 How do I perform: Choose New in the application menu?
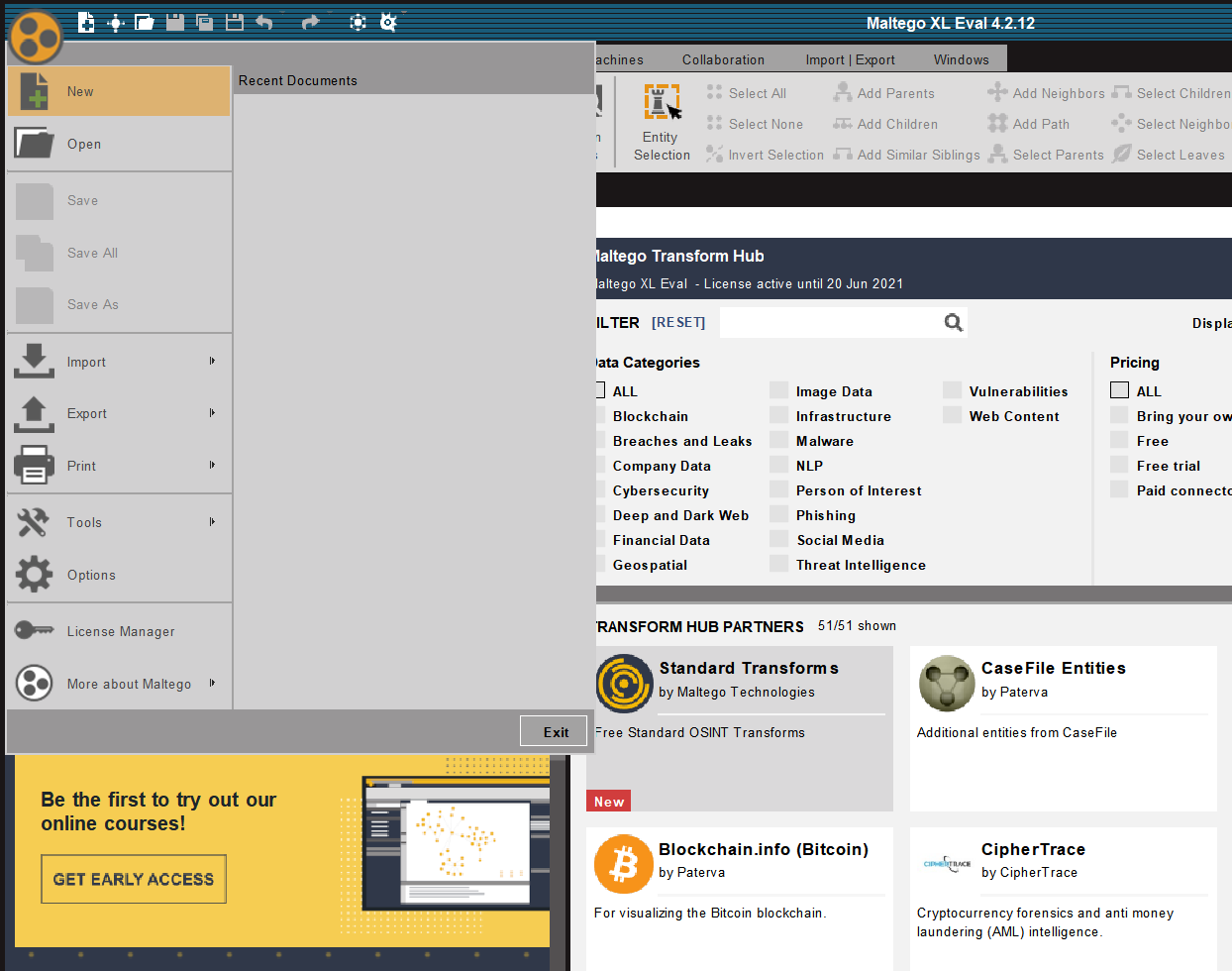[x=119, y=91]
